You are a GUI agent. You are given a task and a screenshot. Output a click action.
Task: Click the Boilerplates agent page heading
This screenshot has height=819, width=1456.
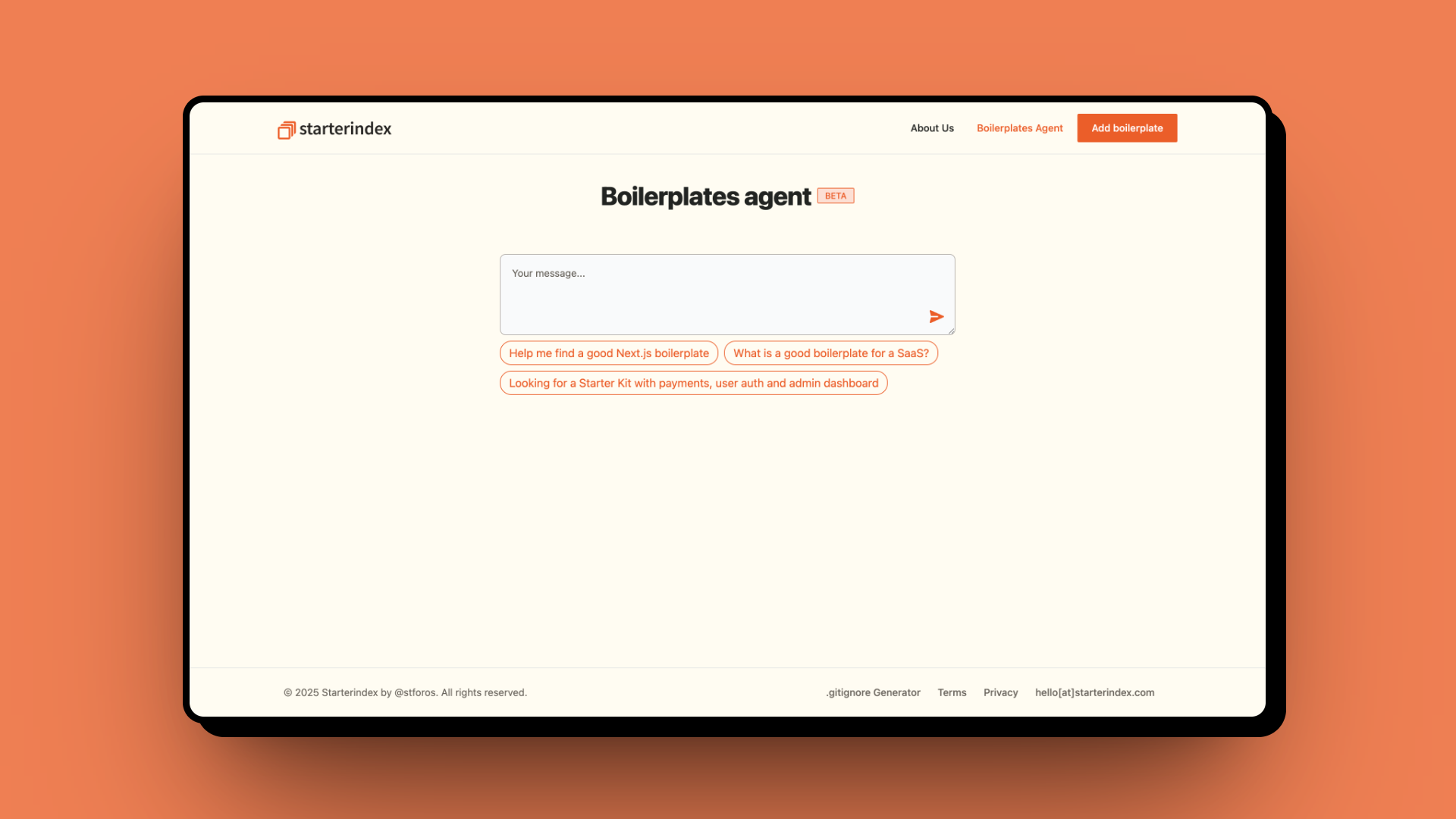[704, 196]
